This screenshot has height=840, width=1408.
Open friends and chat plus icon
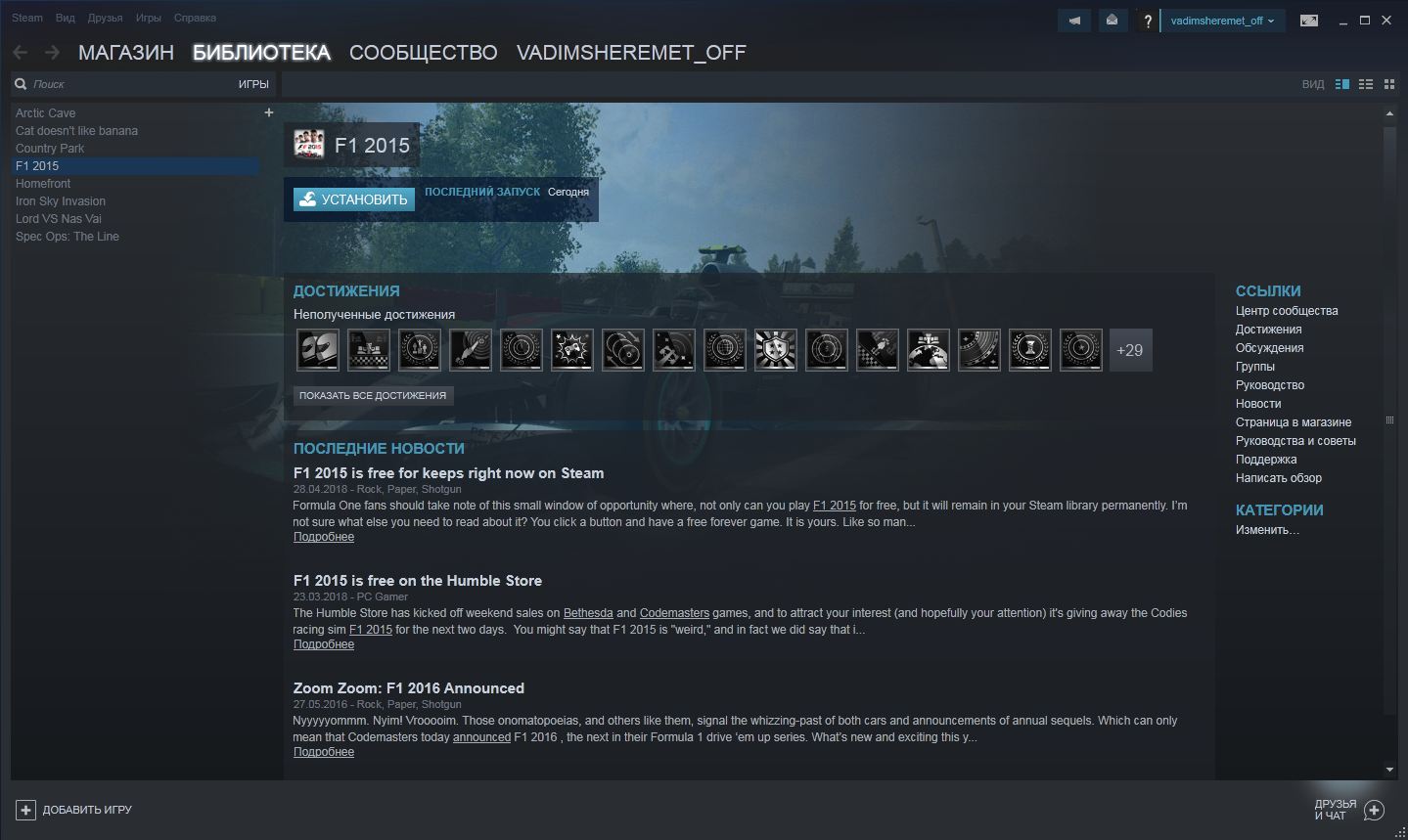coord(1374,810)
